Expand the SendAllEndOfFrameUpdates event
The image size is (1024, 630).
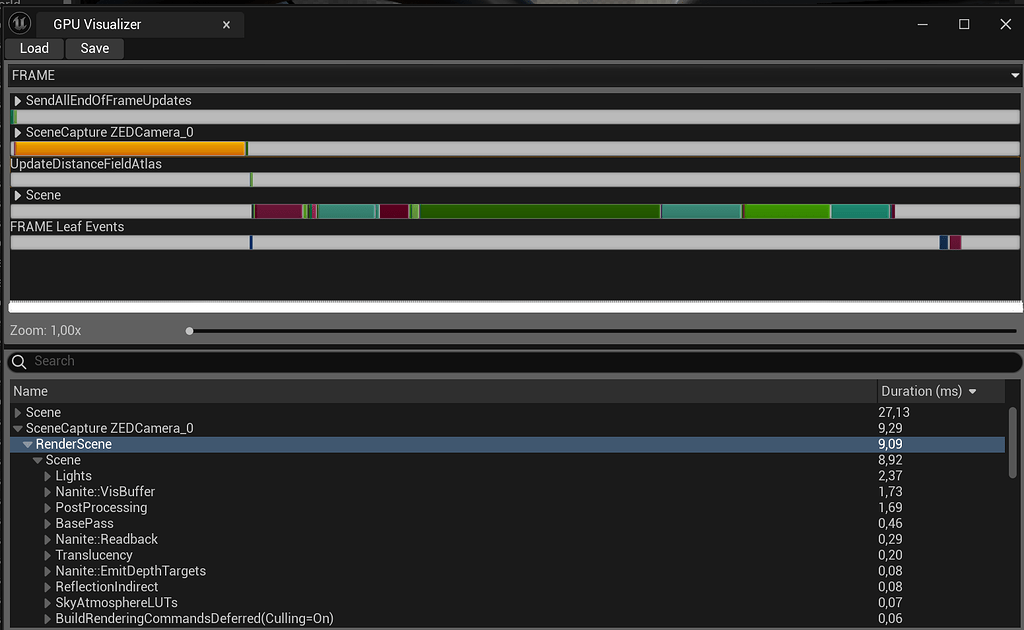pos(16,100)
